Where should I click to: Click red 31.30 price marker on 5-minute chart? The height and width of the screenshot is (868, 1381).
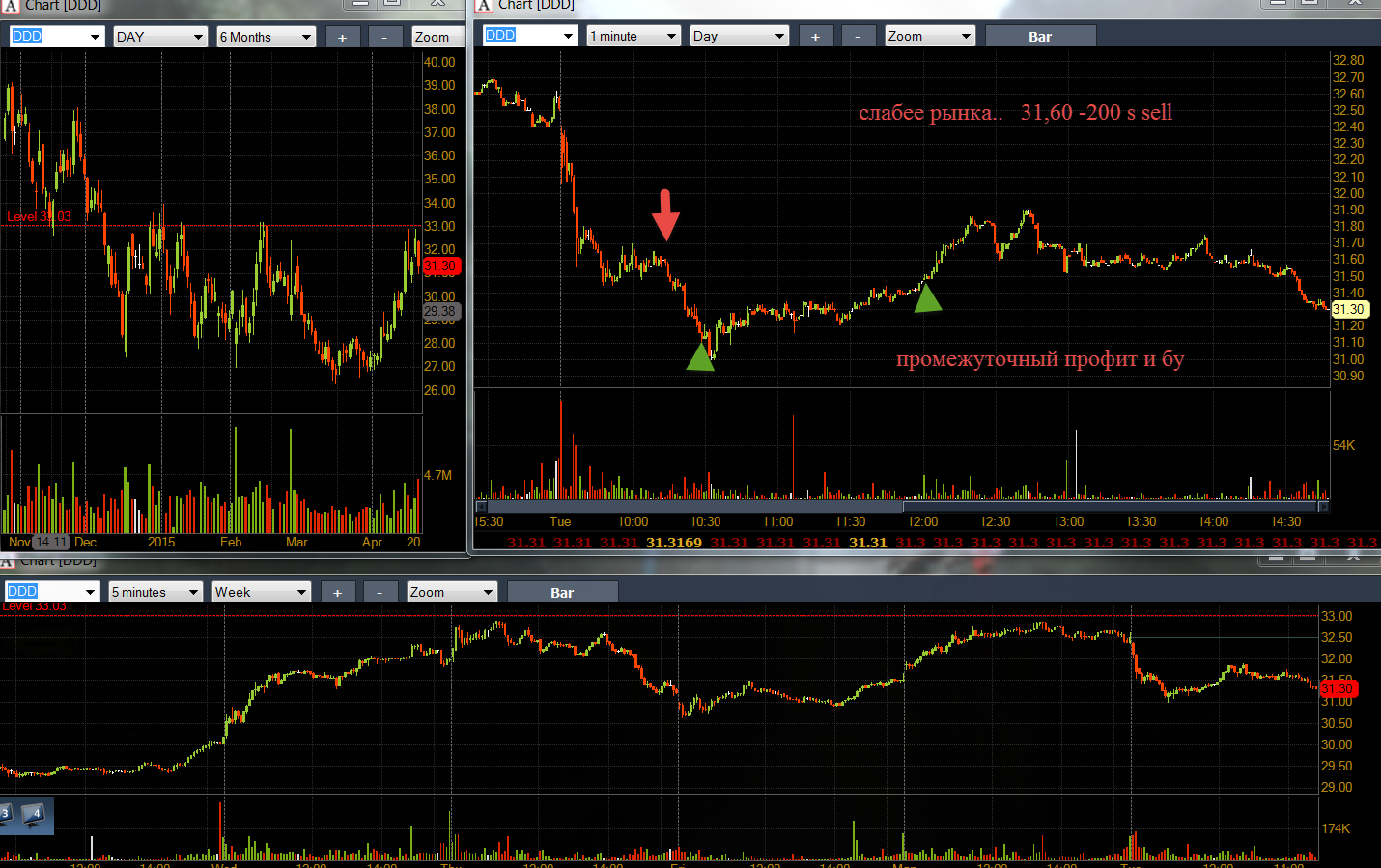click(1339, 688)
